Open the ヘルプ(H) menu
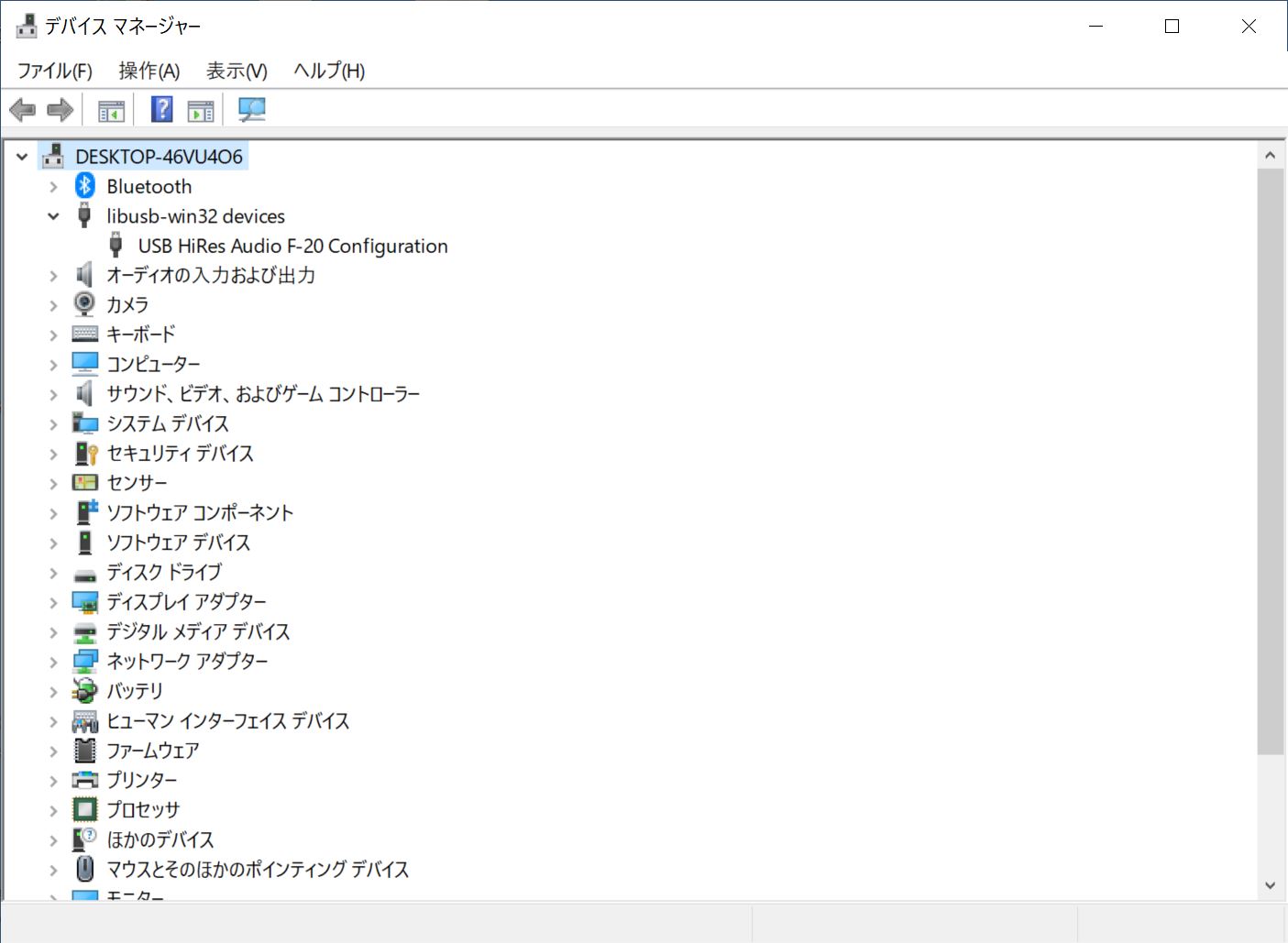 (x=329, y=71)
